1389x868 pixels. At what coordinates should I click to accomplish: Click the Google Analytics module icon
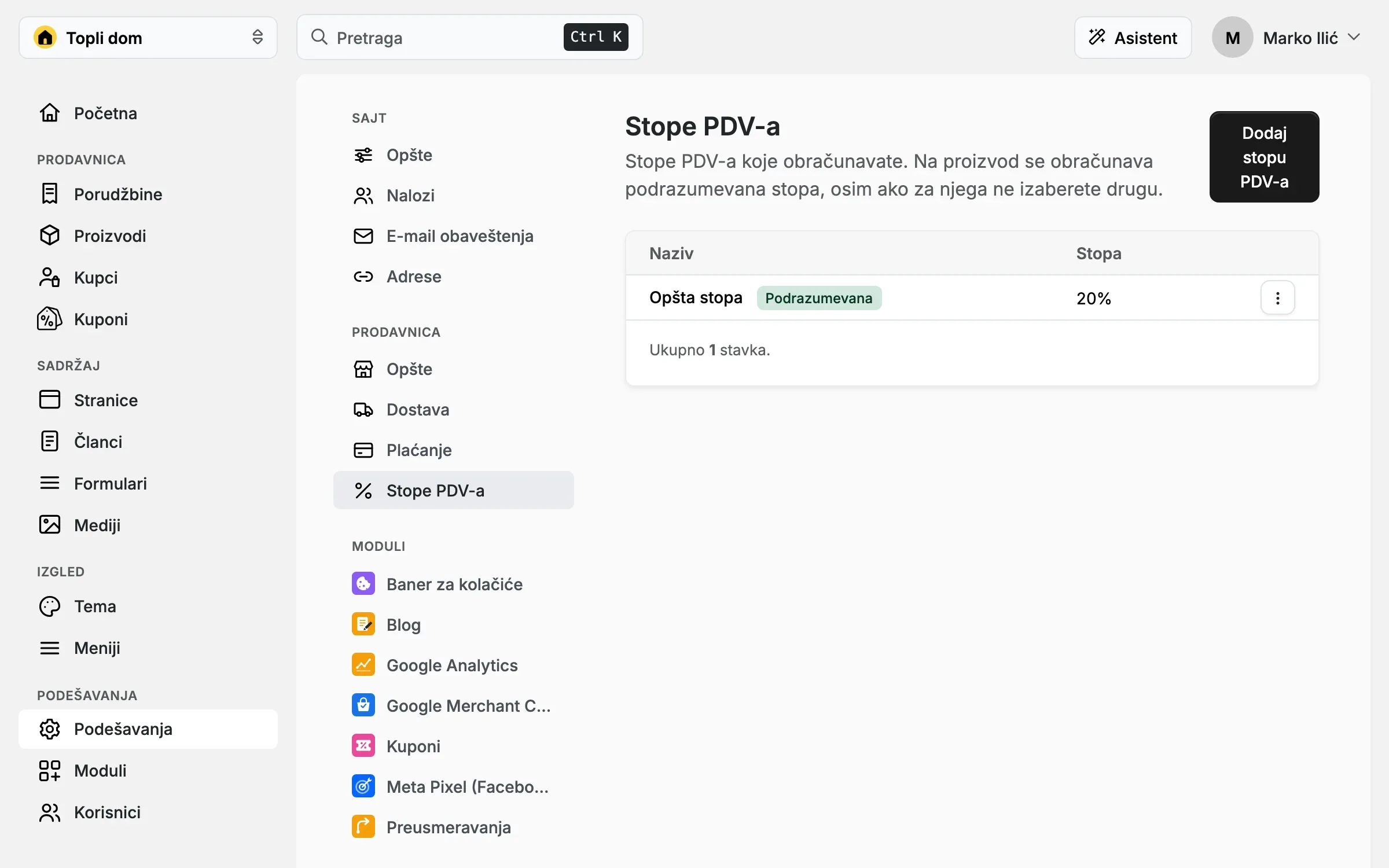(363, 665)
